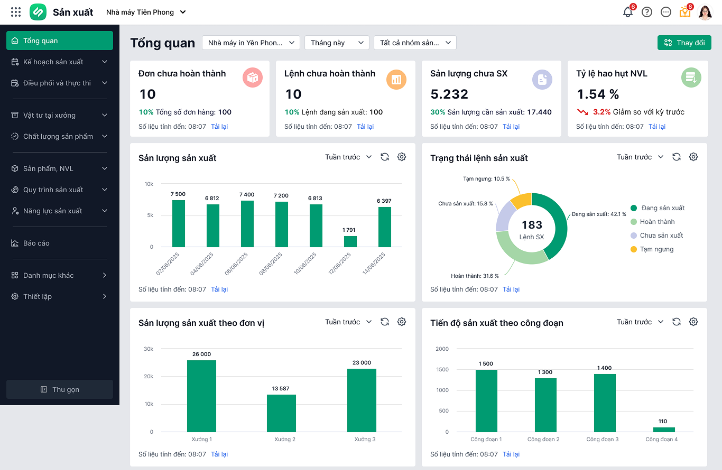The width and height of the screenshot is (722, 470).
Task: Open the gift box icon in header
Action: pyautogui.click(x=685, y=12)
